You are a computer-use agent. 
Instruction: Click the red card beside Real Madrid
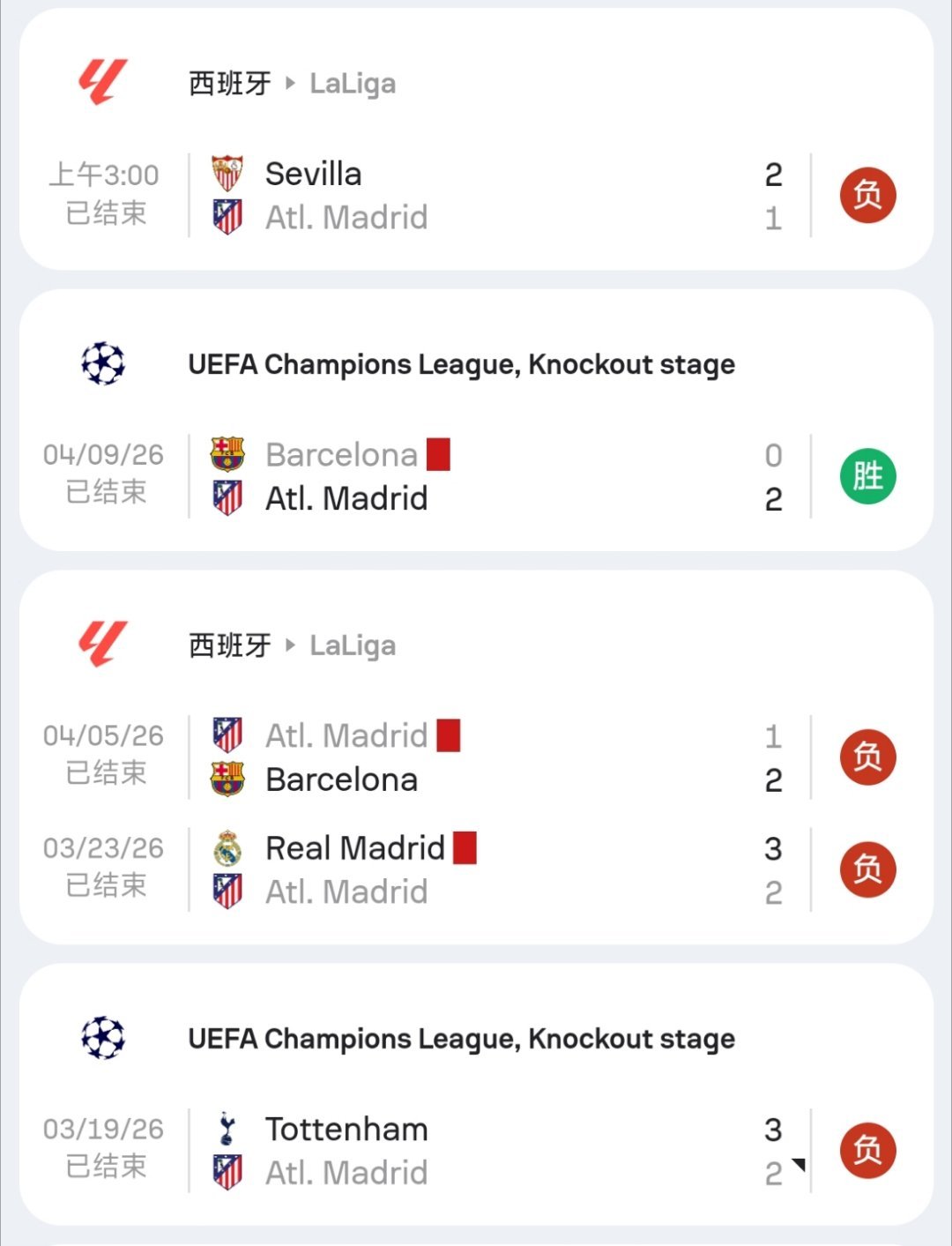click(465, 848)
